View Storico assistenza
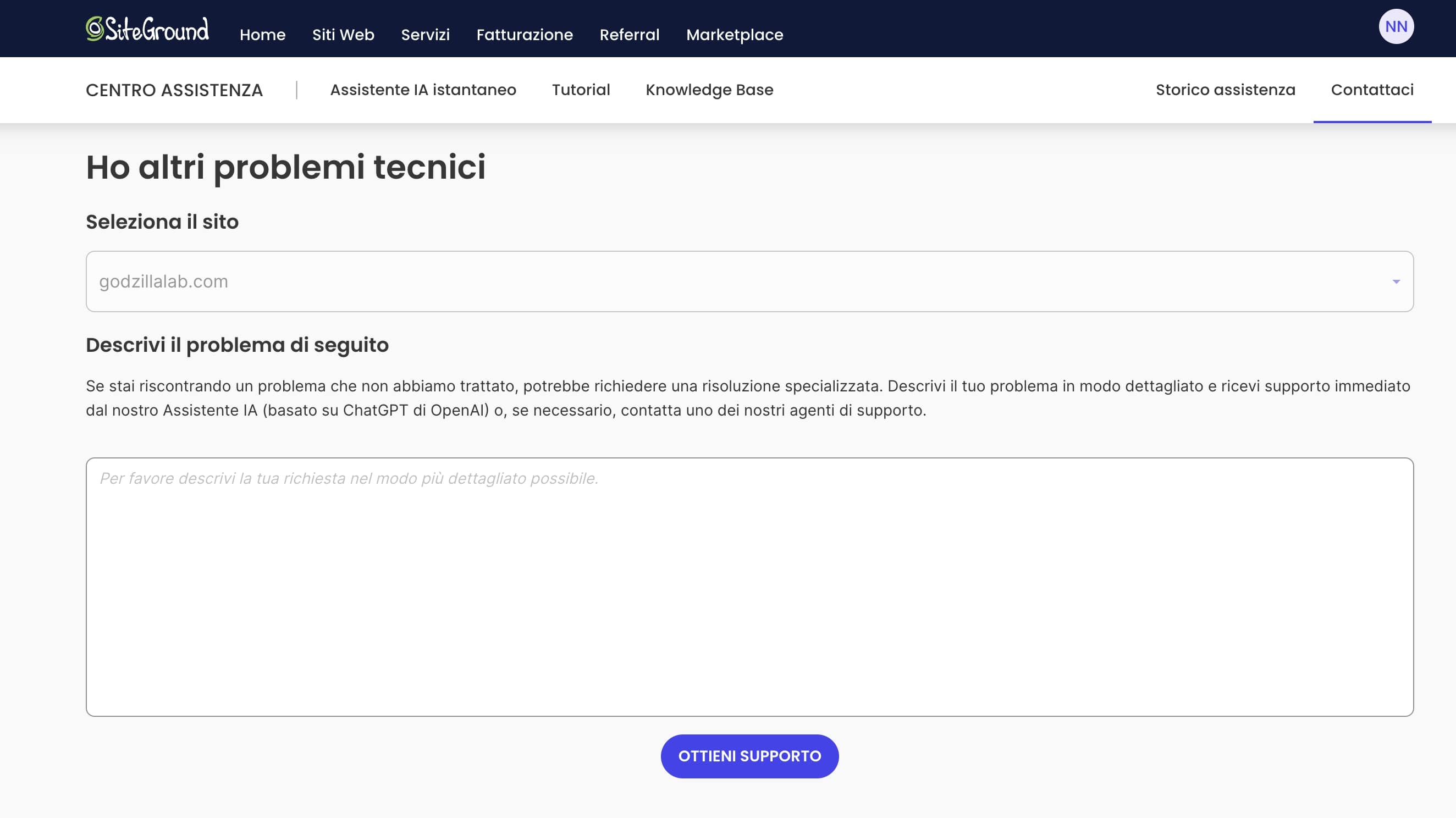The image size is (1456, 818). [1225, 90]
